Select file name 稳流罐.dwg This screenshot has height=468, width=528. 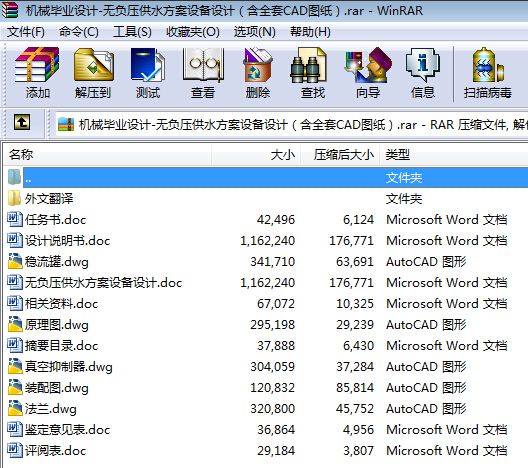(57, 262)
